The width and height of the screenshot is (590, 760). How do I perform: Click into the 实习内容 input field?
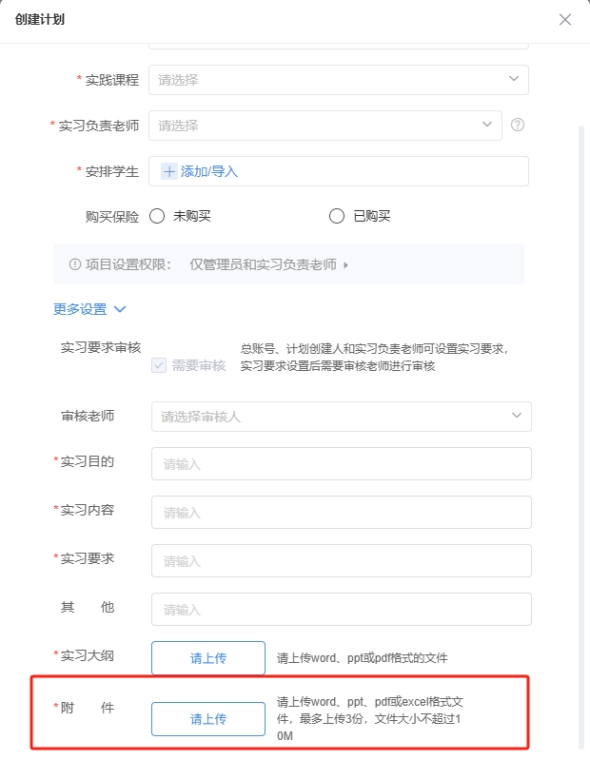coord(341,512)
